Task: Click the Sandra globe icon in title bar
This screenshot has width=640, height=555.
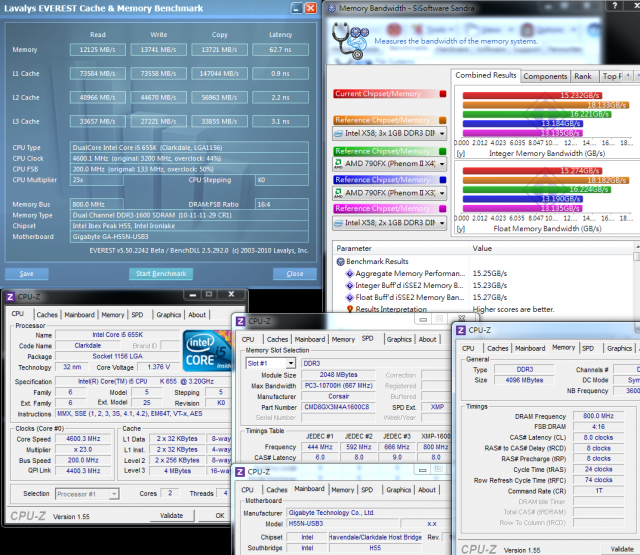Action: click(332, 8)
